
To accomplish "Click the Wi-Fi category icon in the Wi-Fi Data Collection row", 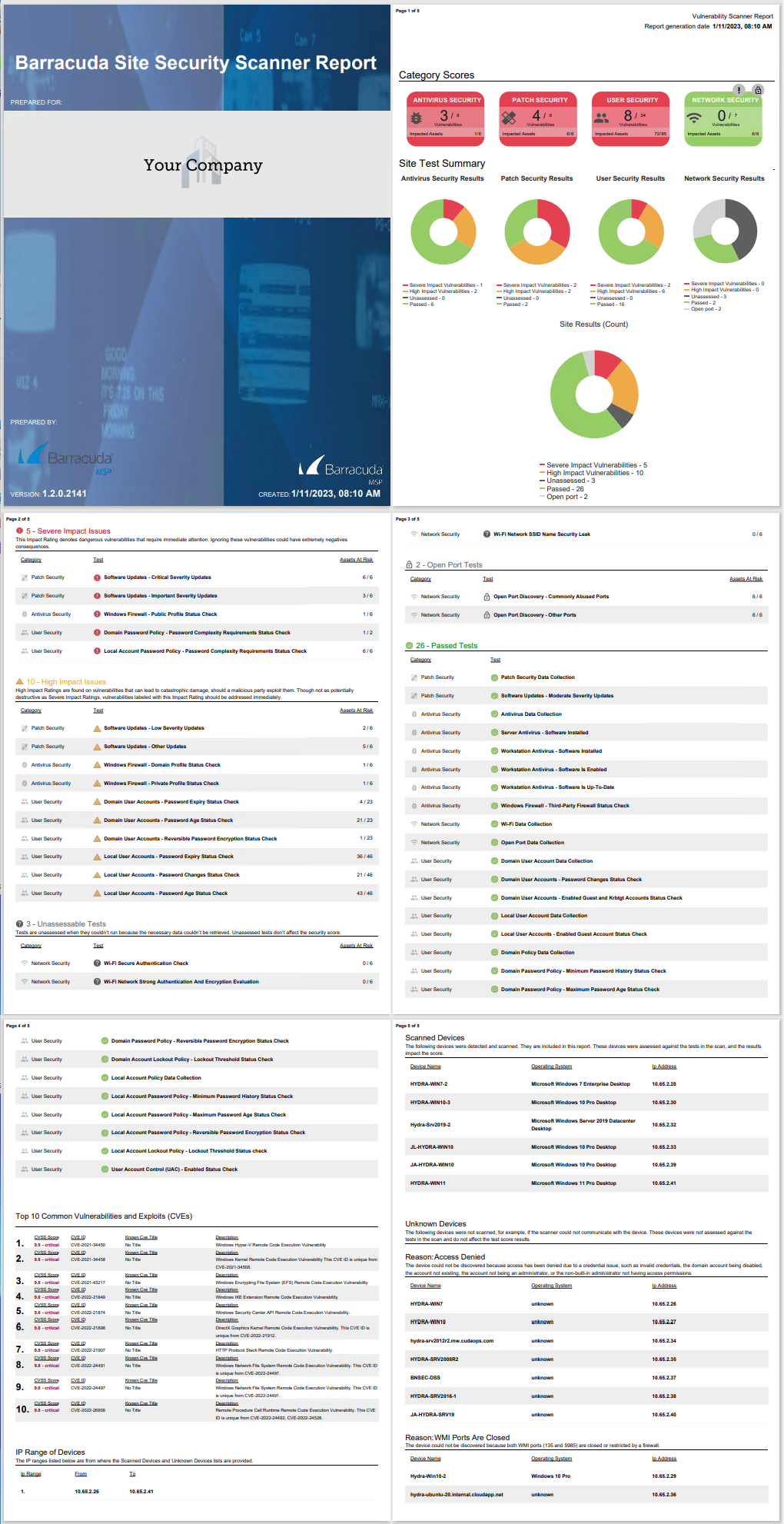I will click(x=414, y=824).
